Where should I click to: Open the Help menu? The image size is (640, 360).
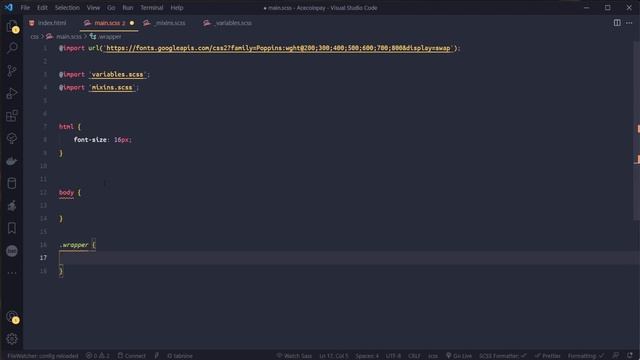[x=177, y=8]
